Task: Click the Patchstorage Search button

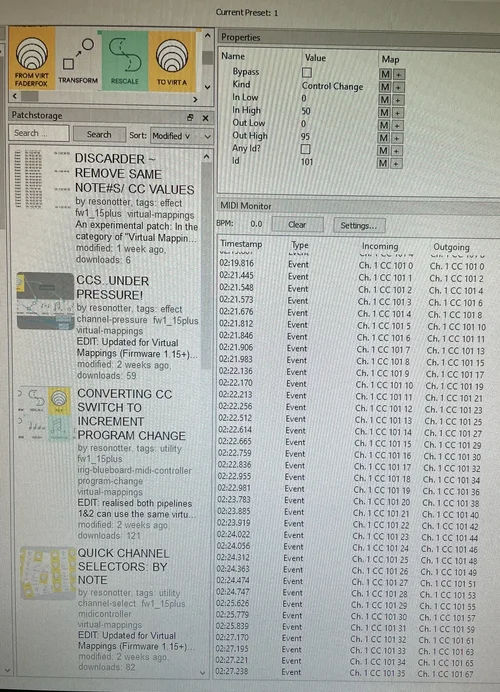Action: pyautogui.click(x=99, y=135)
